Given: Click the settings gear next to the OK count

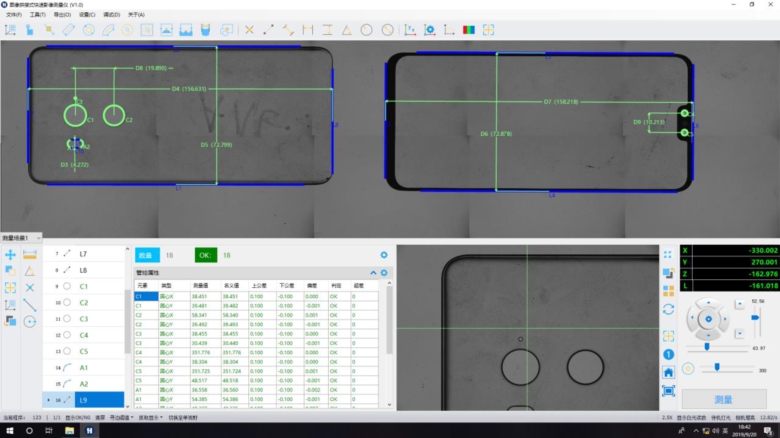Looking at the screenshot, I should coord(384,255).
